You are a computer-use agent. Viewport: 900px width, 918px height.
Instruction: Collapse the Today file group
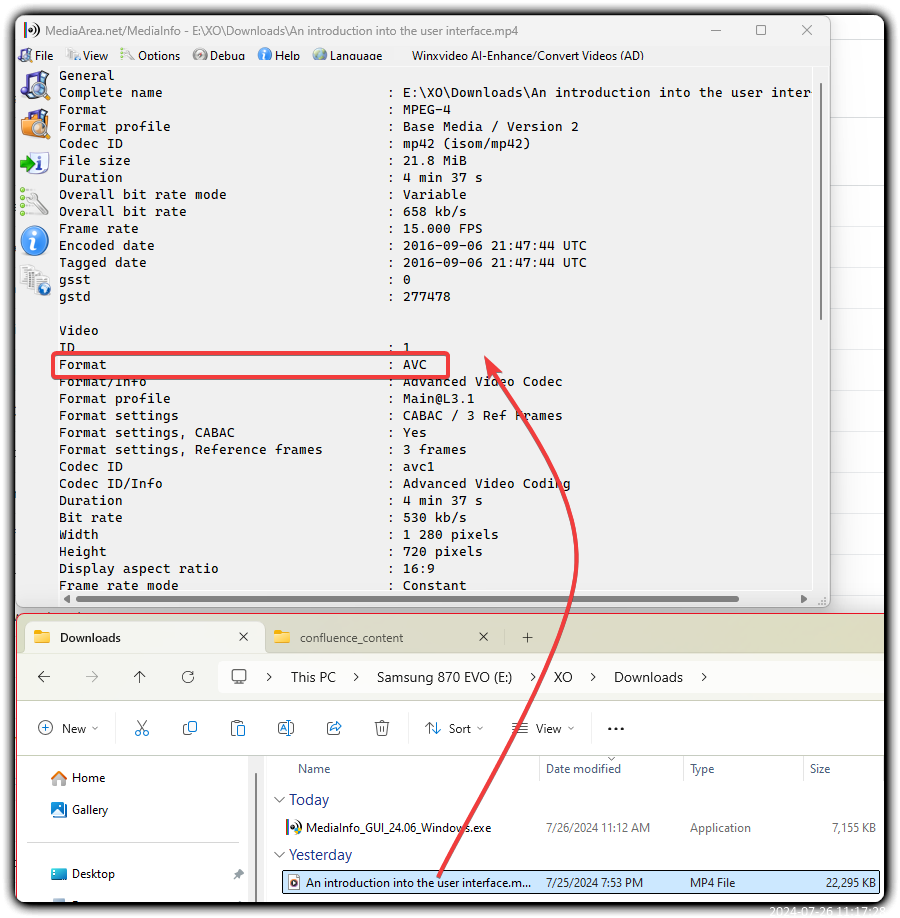[280, 800]
